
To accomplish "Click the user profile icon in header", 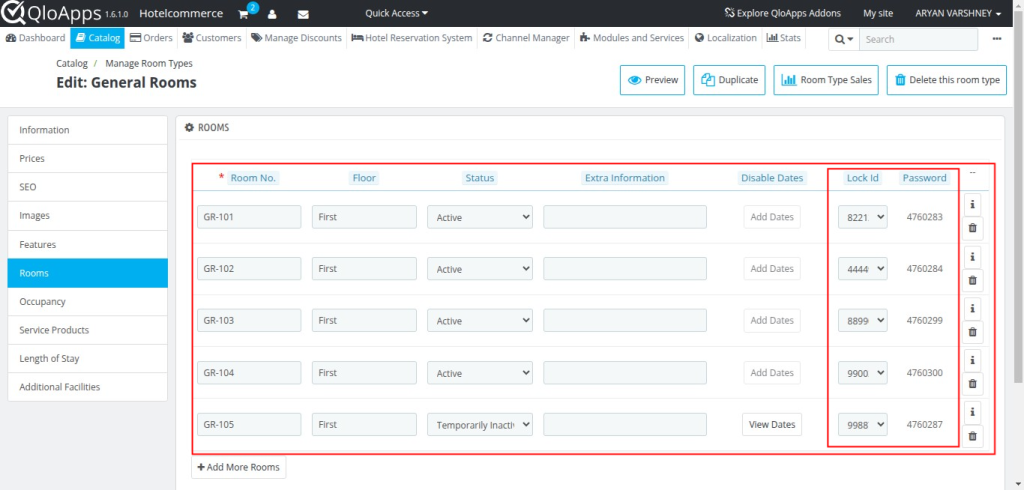I will [272, 14].
